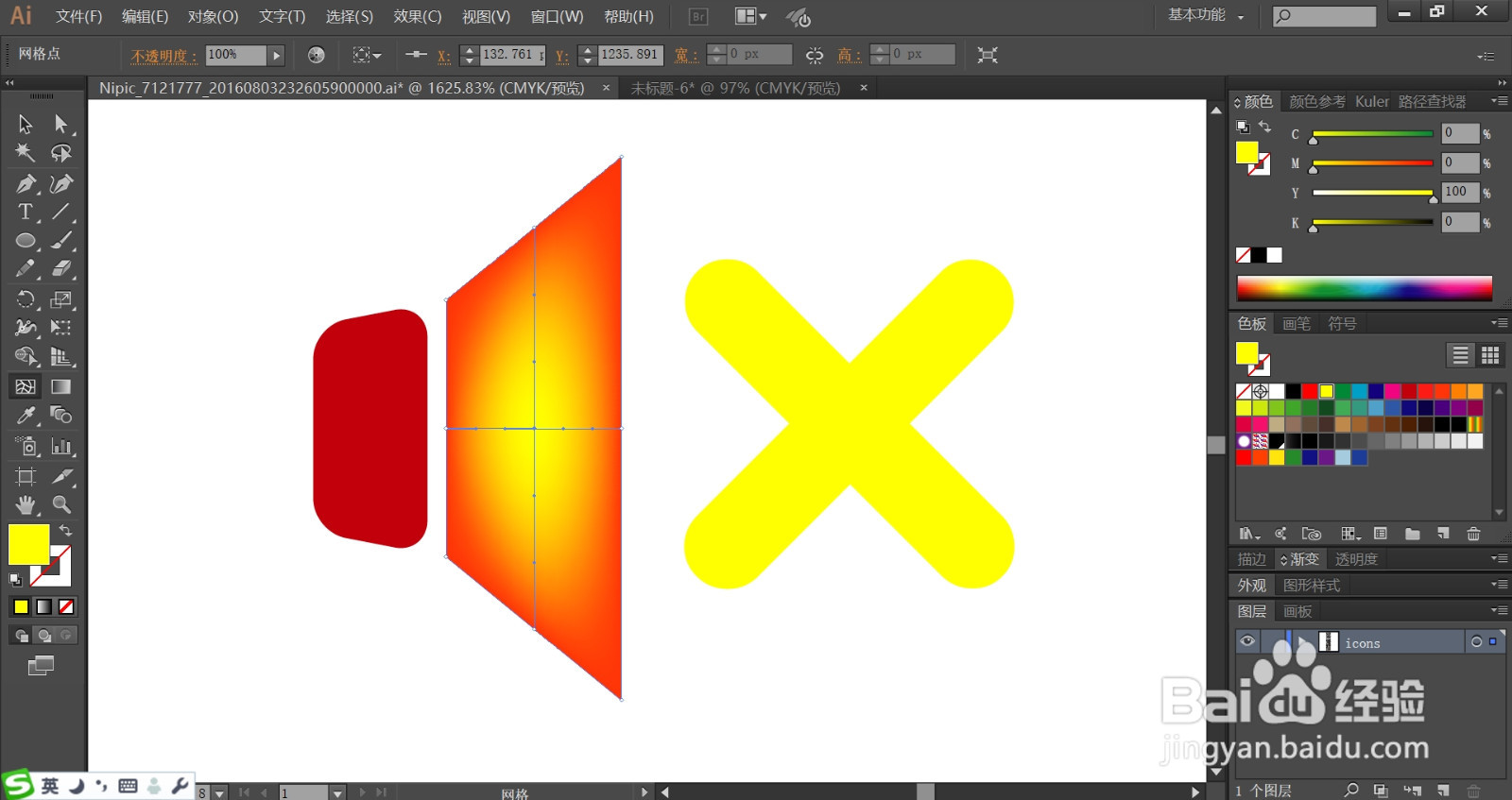Viewport: 1512px width, 800px height.
Task: Swap fill and stroke in toolbox
Action: (x=65, y=531)
